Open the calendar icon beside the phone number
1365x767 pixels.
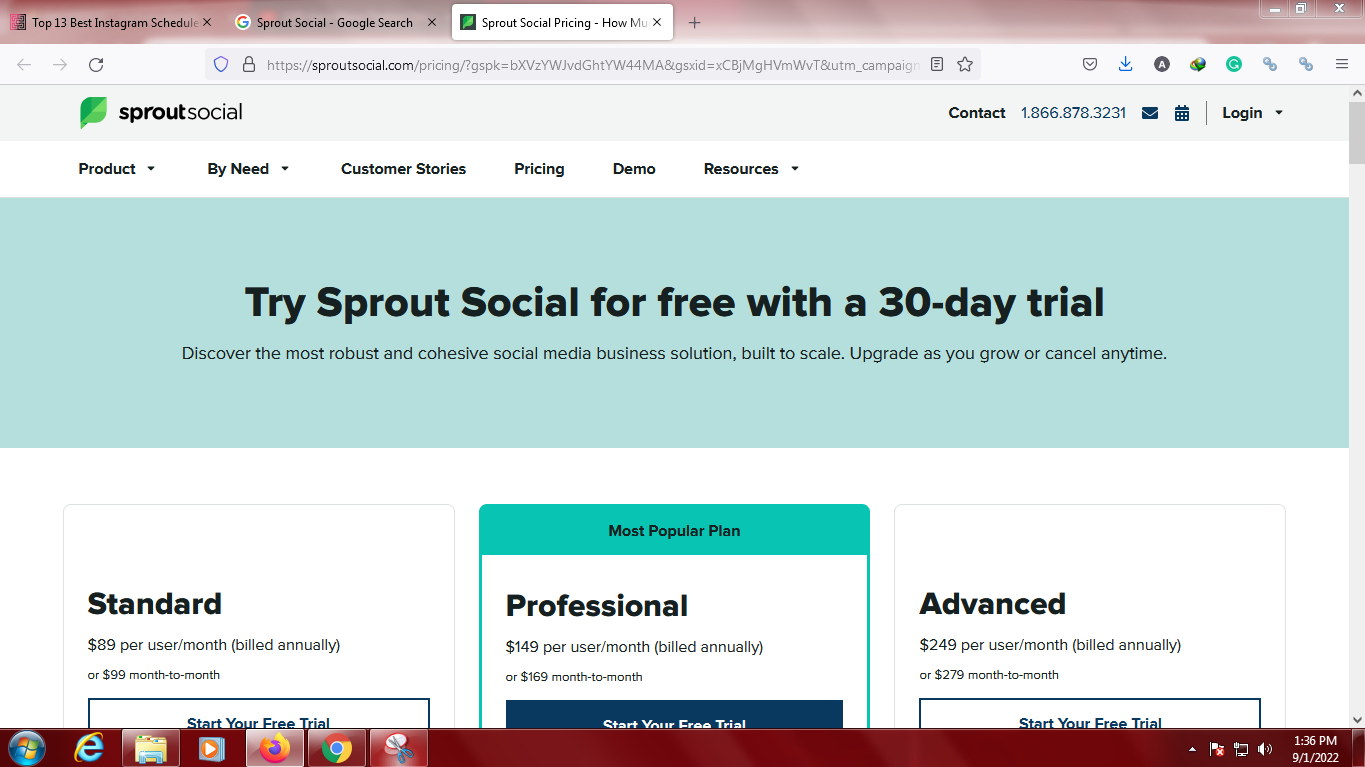click(1182, 113)
